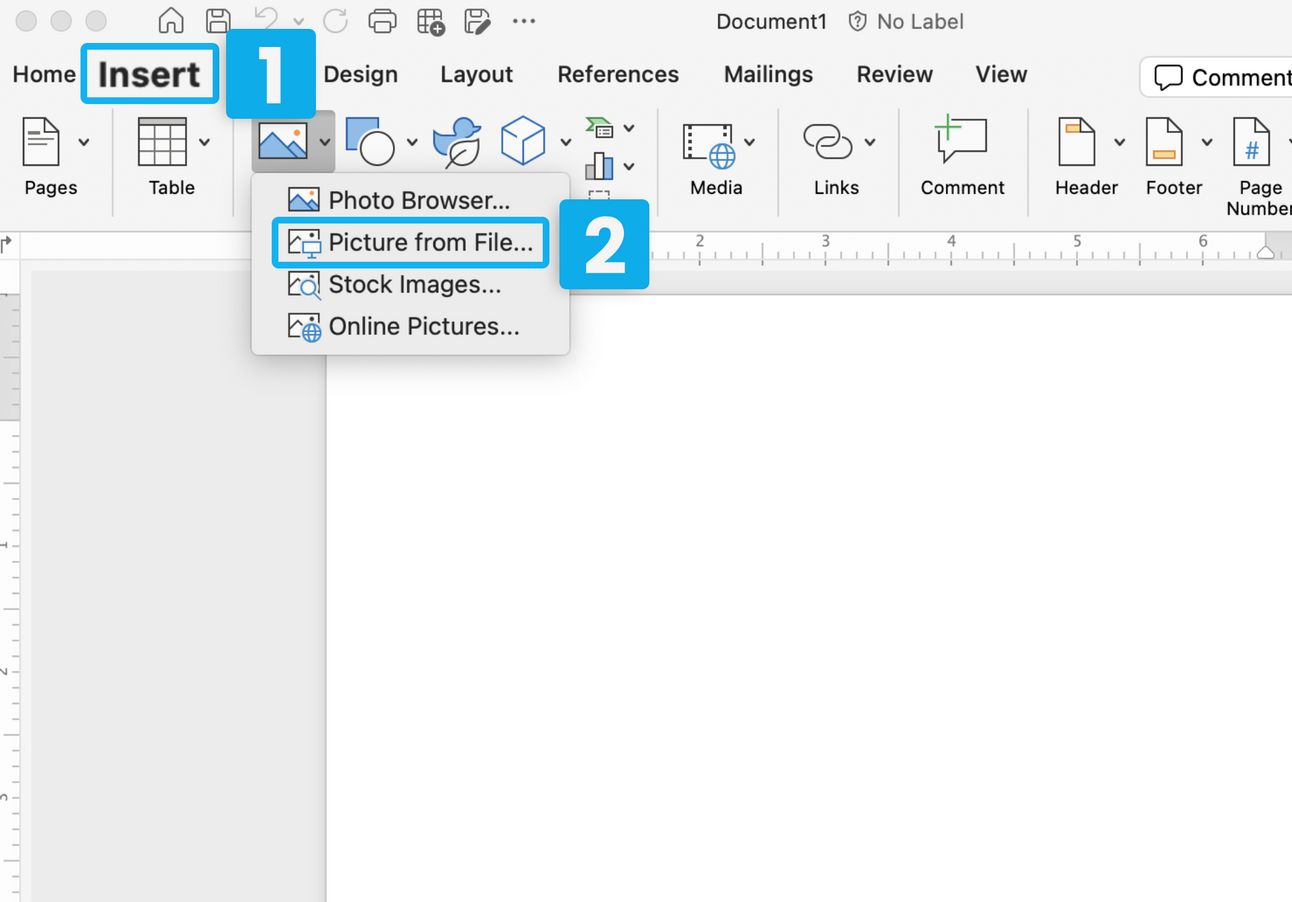Click the Header icon

point(1077,142)
